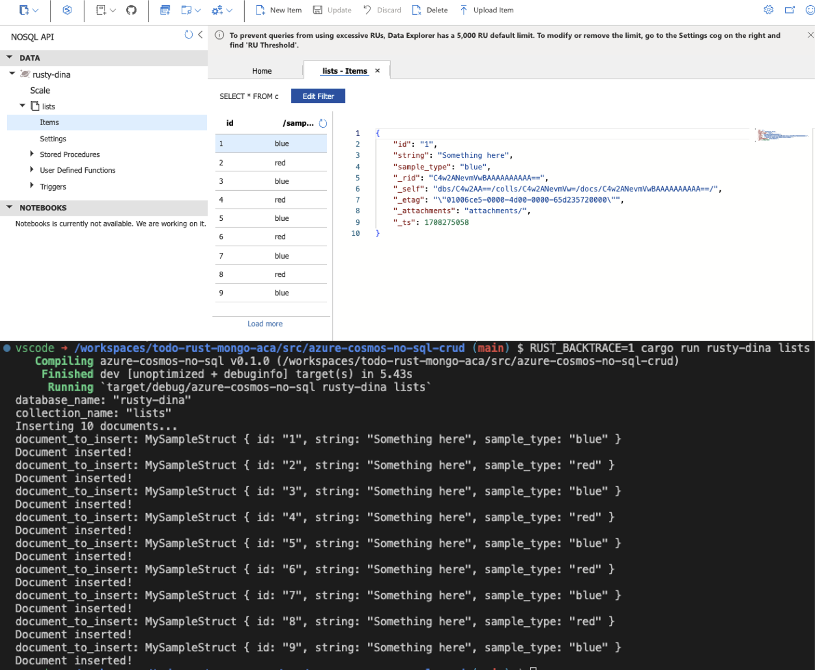Click the Load more link
Screen dimensions: 815x670
pyautogui.click(x=265, y=324)
